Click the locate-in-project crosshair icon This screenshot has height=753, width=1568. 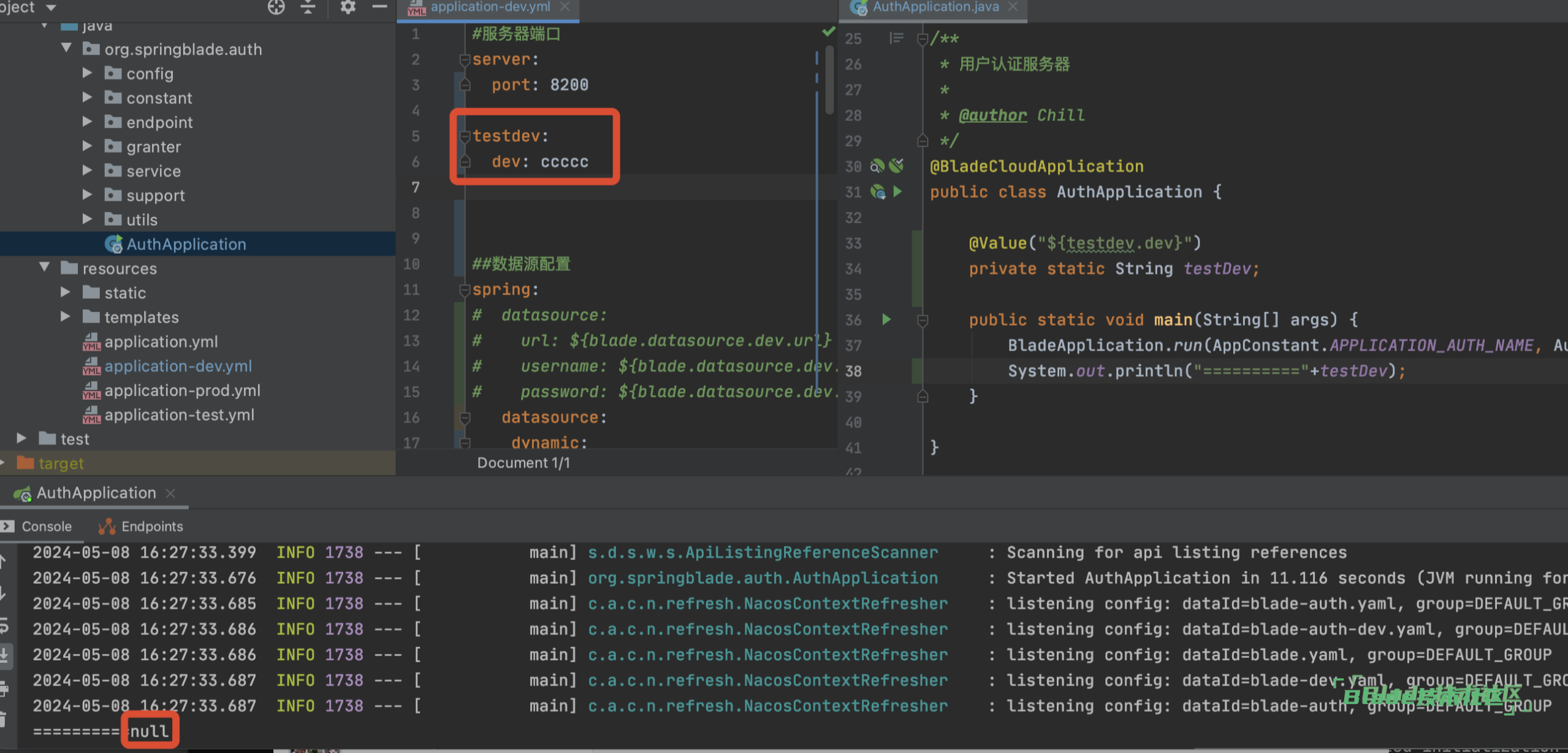point(276,7)
